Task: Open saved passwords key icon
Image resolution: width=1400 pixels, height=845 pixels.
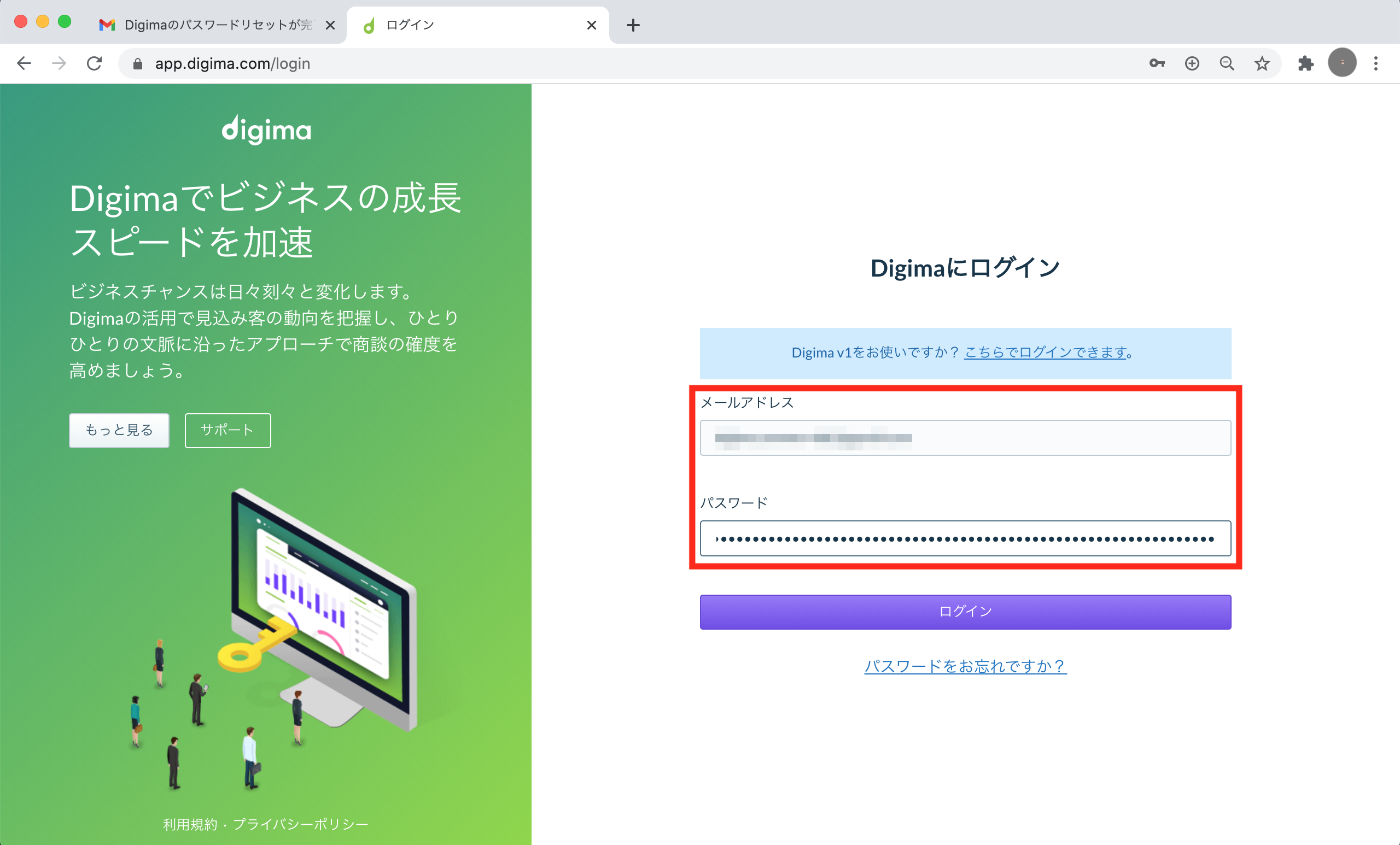Action: pyautogui.click(x=1157, y=63)
